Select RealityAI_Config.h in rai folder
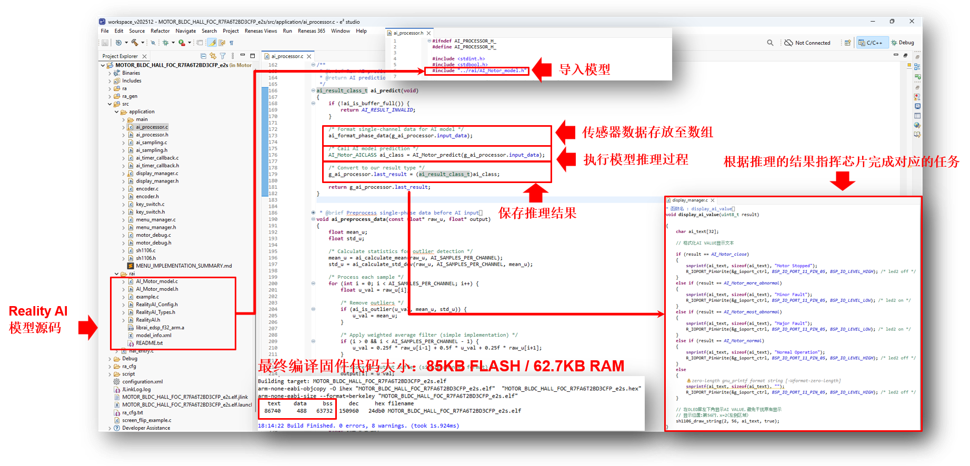The width and height of the screenshot is (970, 466). (156, 304)
